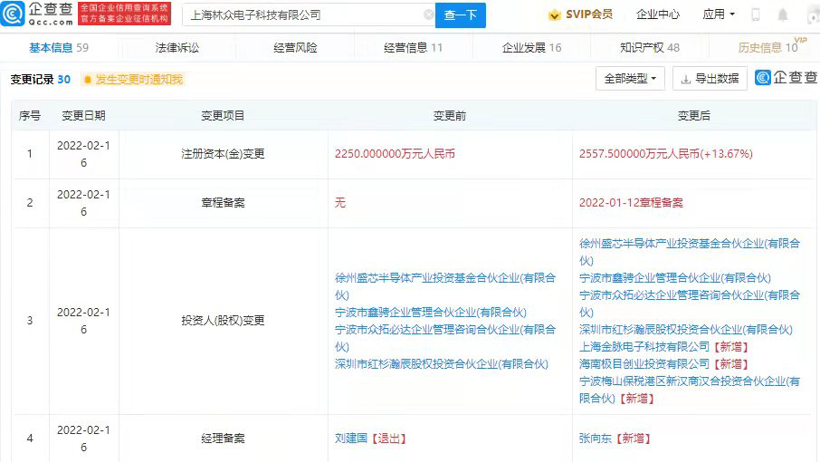Viewport: 820px width, 462px height.
Task: Open 宁波梅山保税港区新汉商汉合投资 link
Action: [689, 389]
